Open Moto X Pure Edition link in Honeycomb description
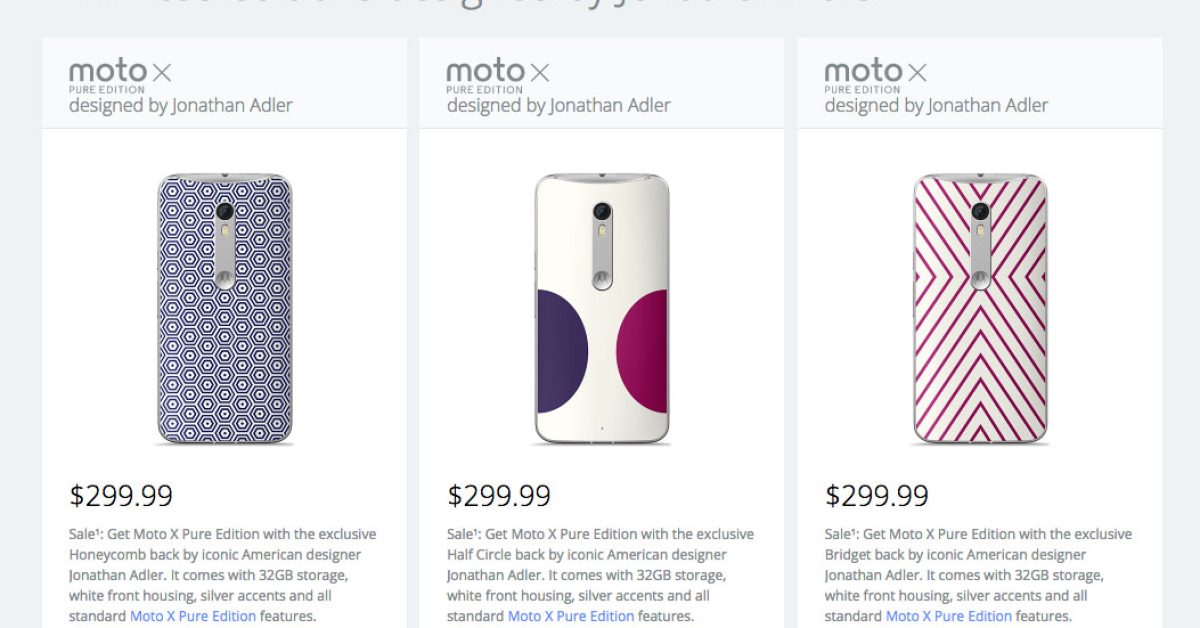1200x628 pixels. tap(193, 616)
